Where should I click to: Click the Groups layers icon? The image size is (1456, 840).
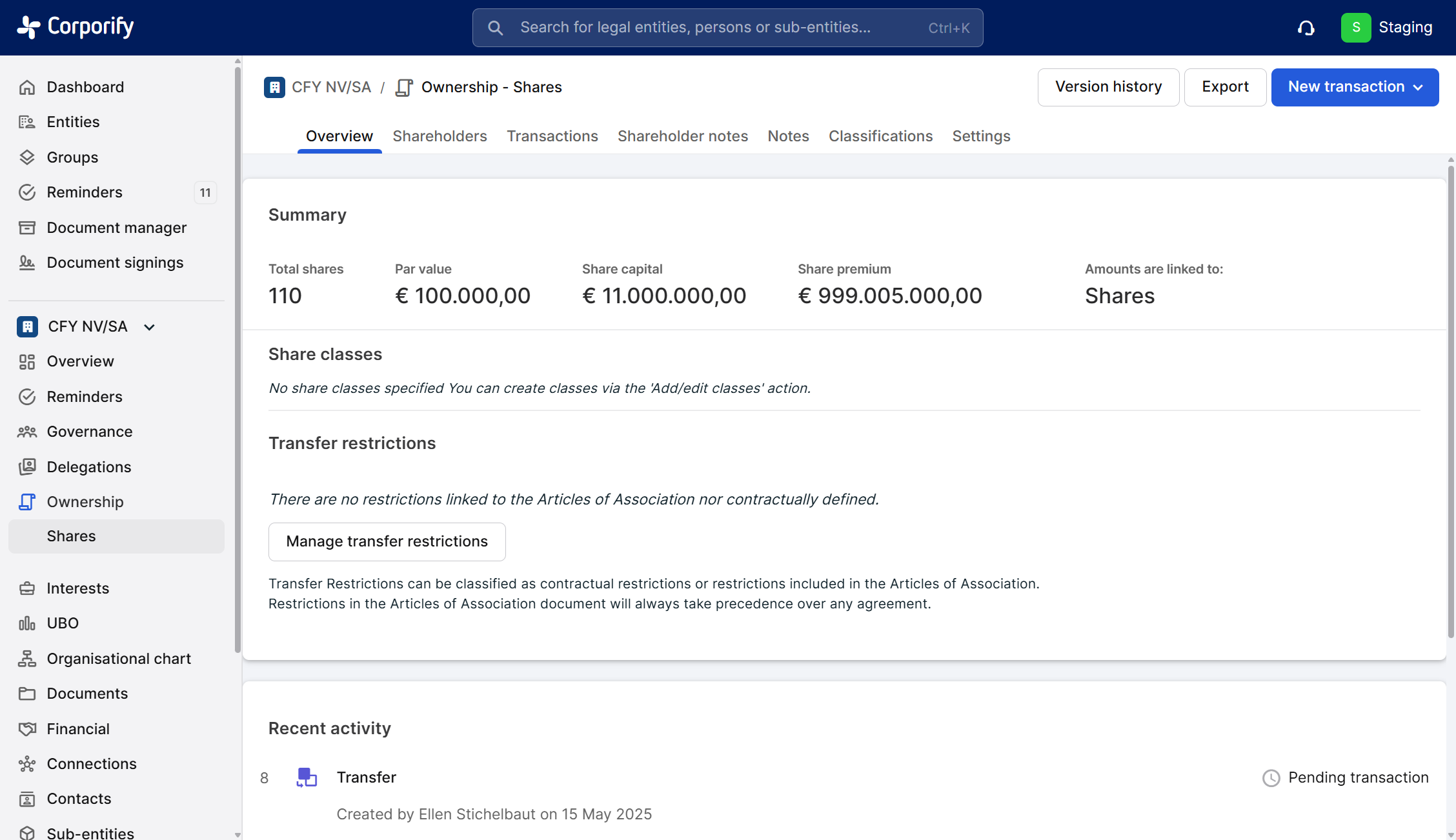point(26,157)
